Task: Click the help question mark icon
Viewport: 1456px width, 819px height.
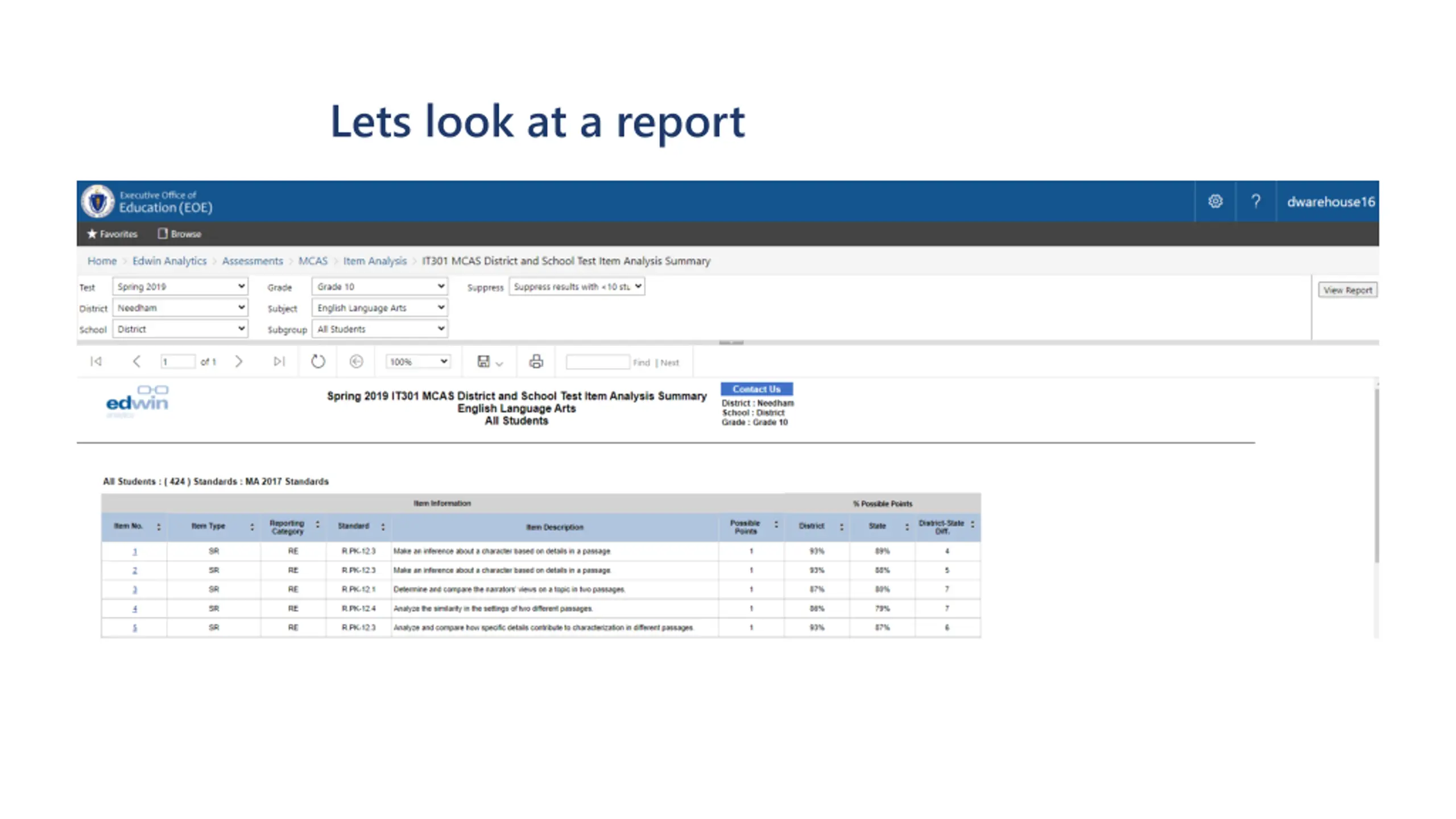Action: tap(1256, 201)
